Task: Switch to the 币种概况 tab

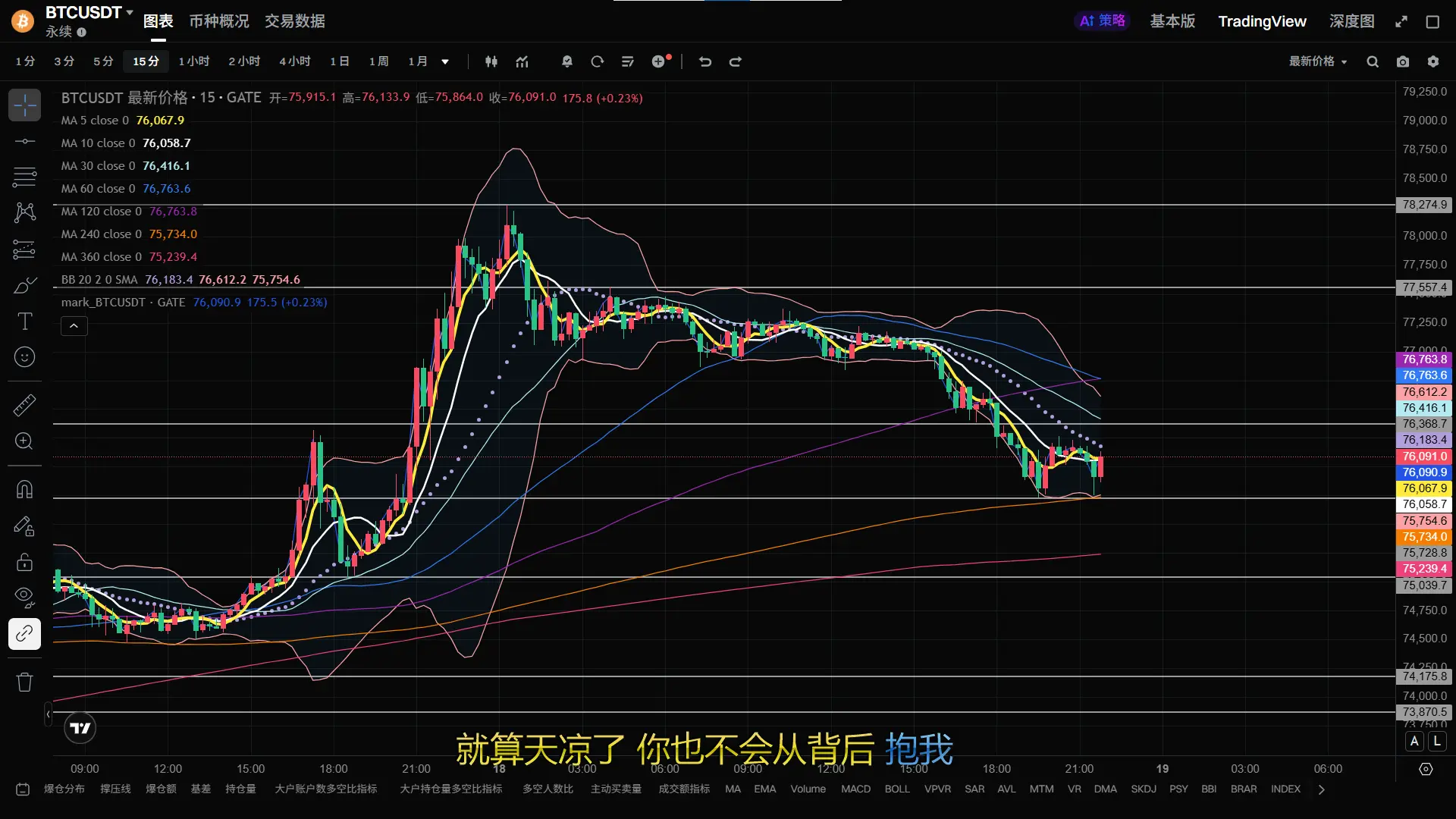Action: pyautogui.click(x=218, y=21)
